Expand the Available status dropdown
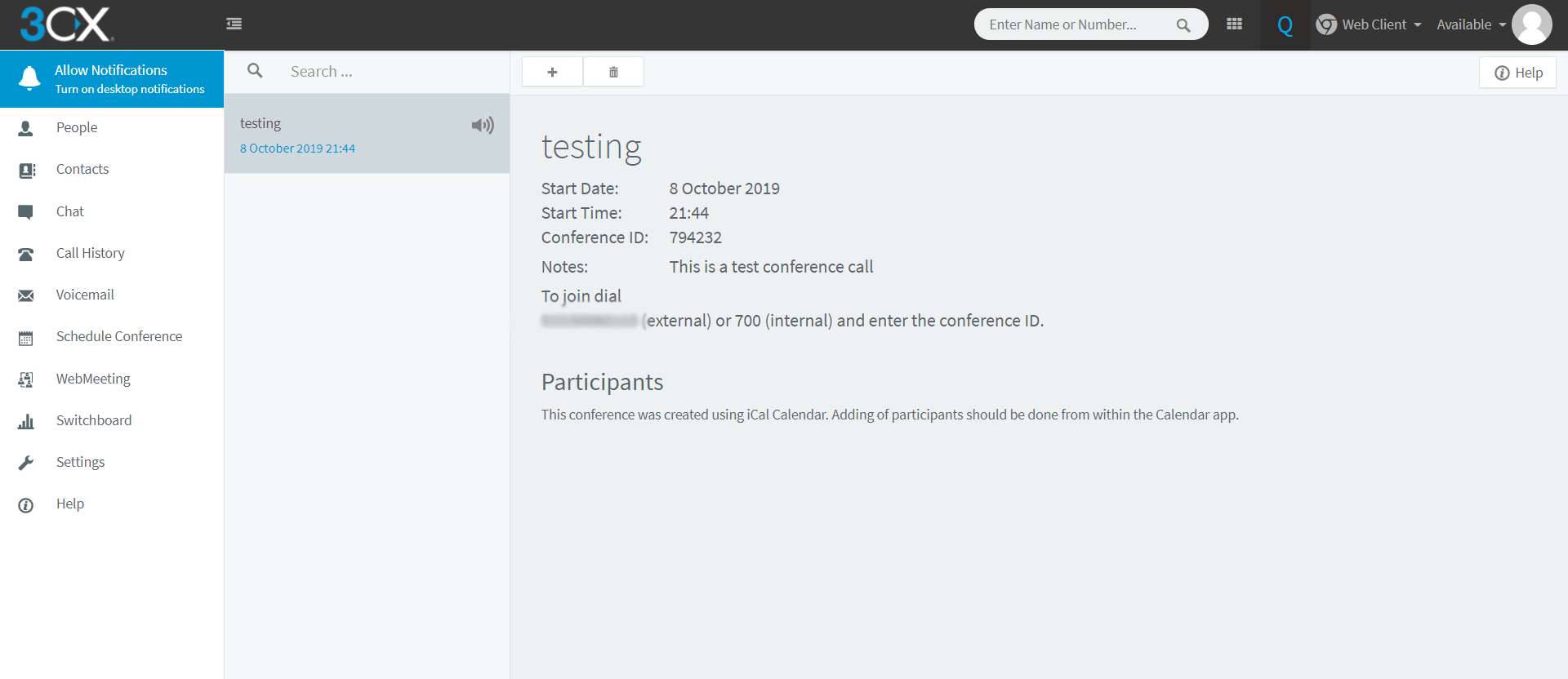This screenshot has height=679, width=1568. pos(1471,24)
